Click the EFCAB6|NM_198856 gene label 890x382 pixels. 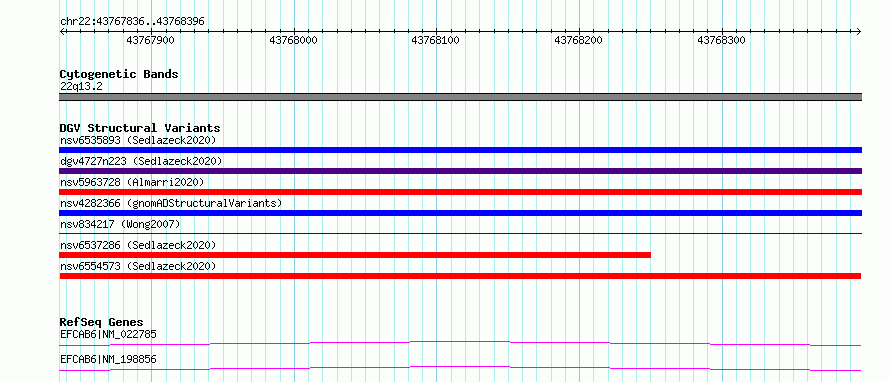tap(108, 359)
